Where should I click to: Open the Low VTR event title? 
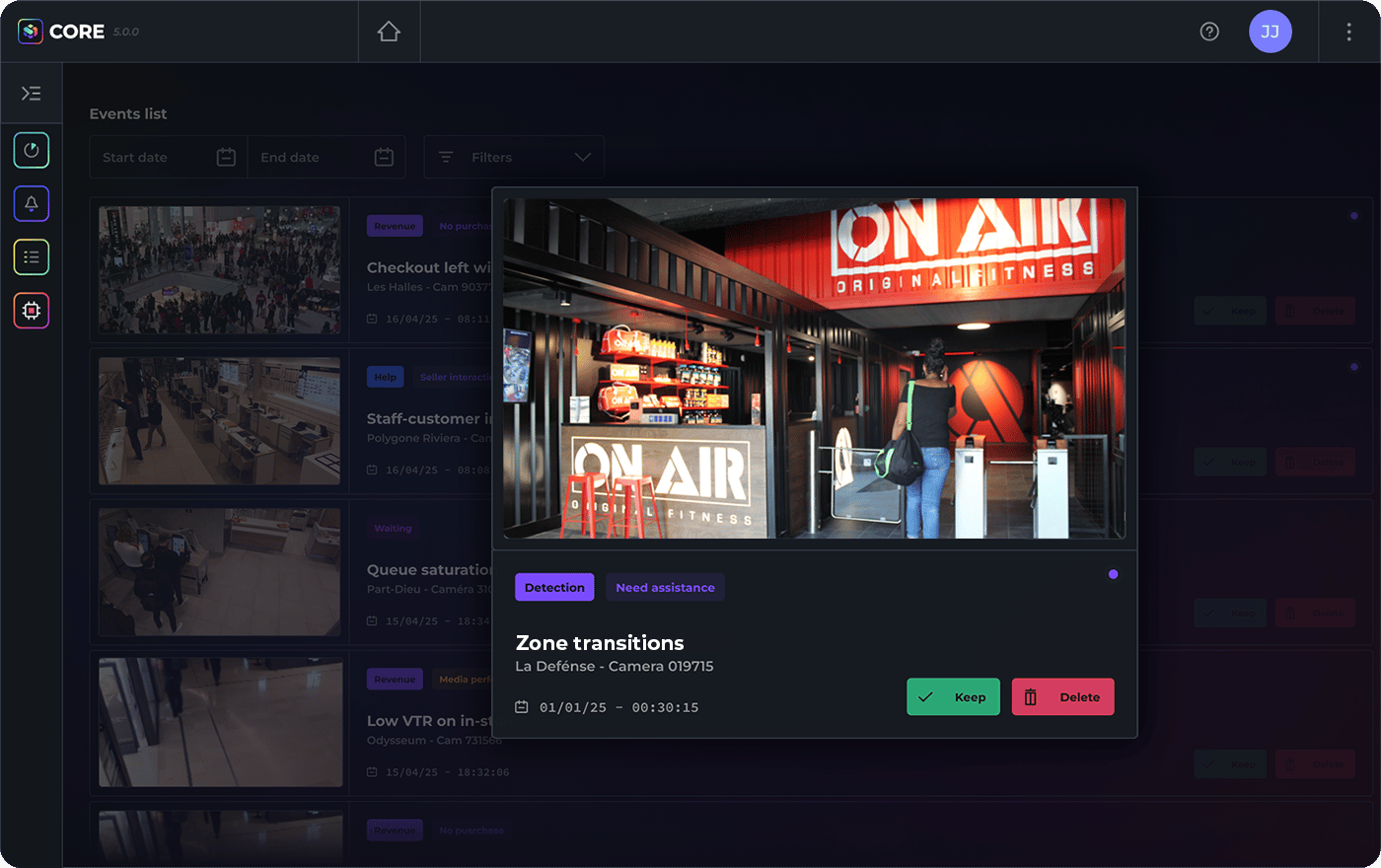coord(429,720)
